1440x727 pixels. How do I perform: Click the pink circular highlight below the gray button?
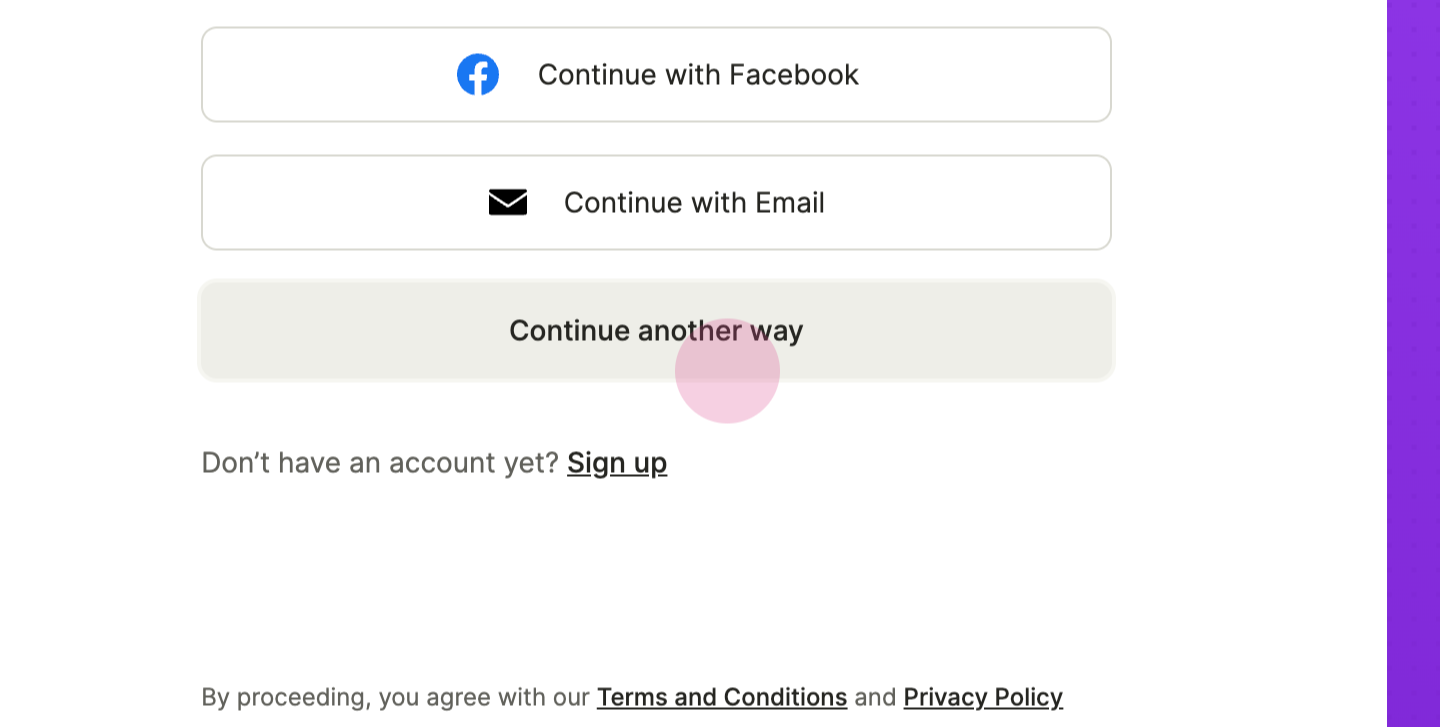(x=727, y=371)
